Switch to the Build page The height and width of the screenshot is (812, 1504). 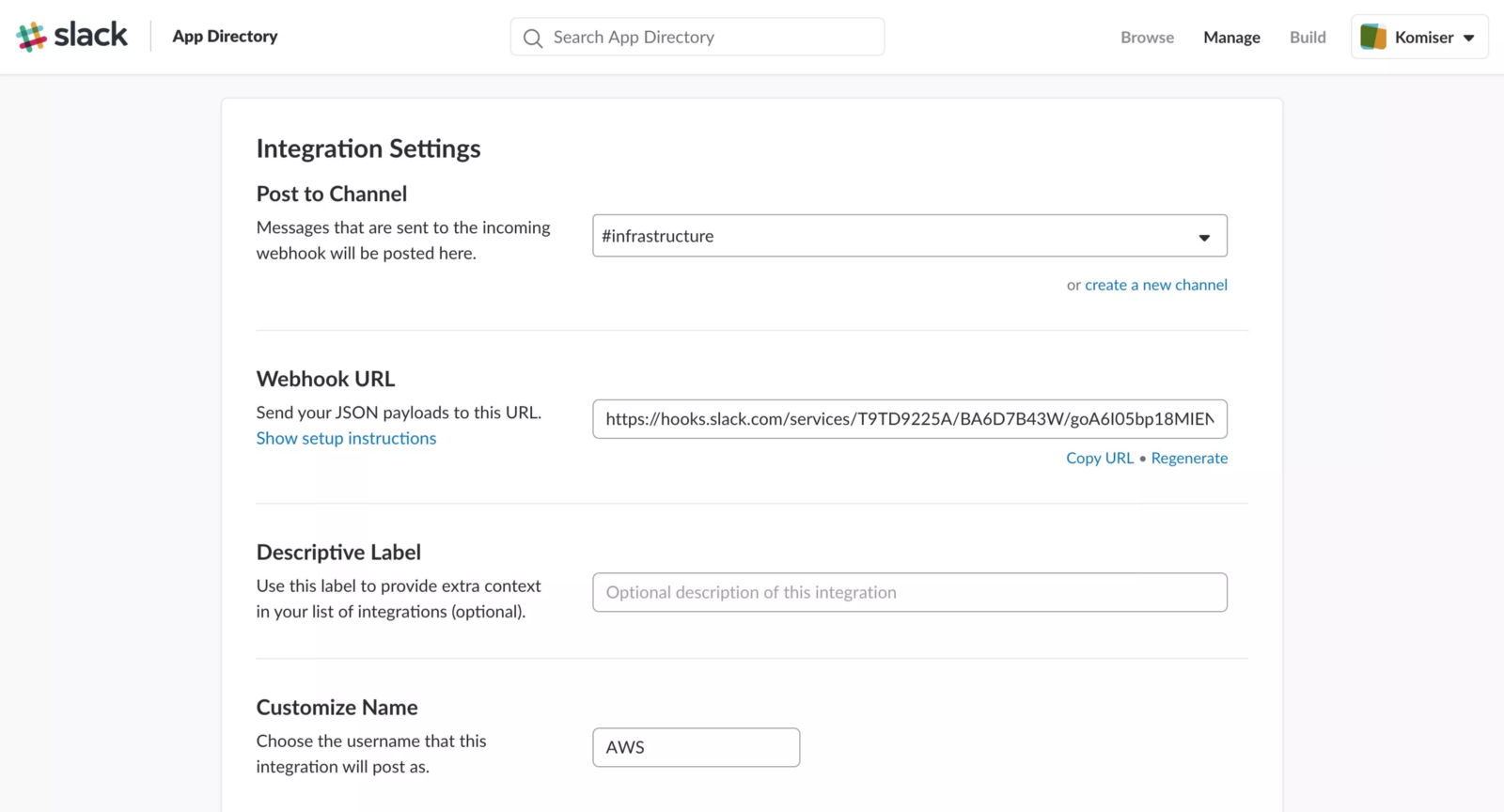pyautogui.click(x=1308, y=38)
